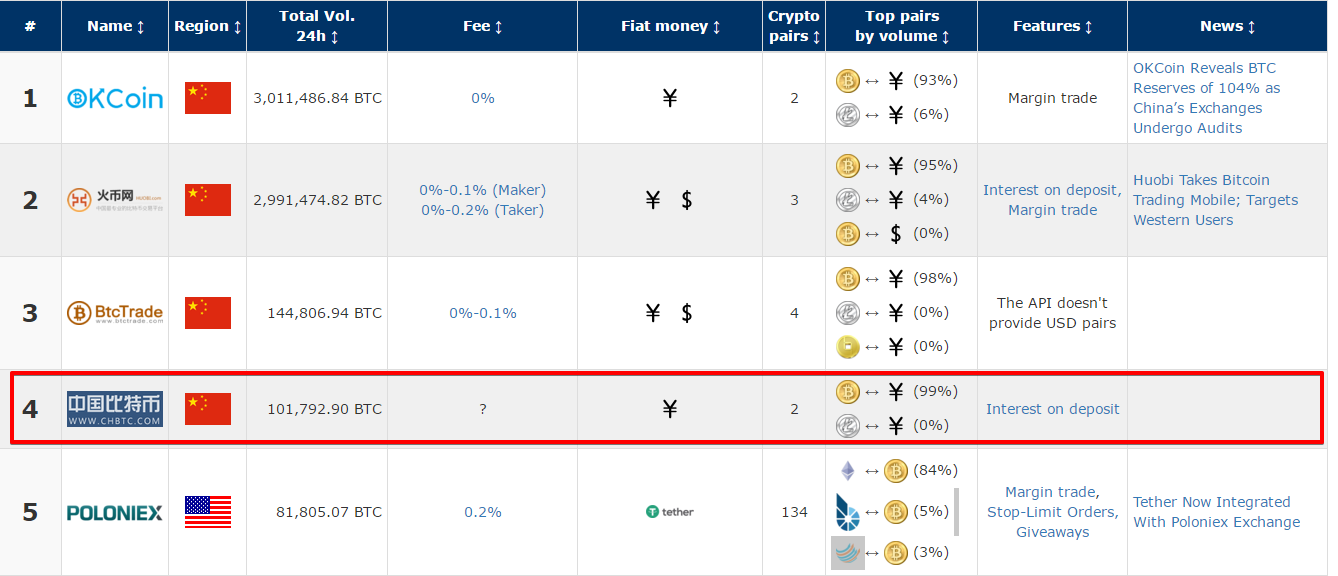
Task: Click the Bitcoin icon in OKCoin's top pairs
Action: (x=847, y=80)
